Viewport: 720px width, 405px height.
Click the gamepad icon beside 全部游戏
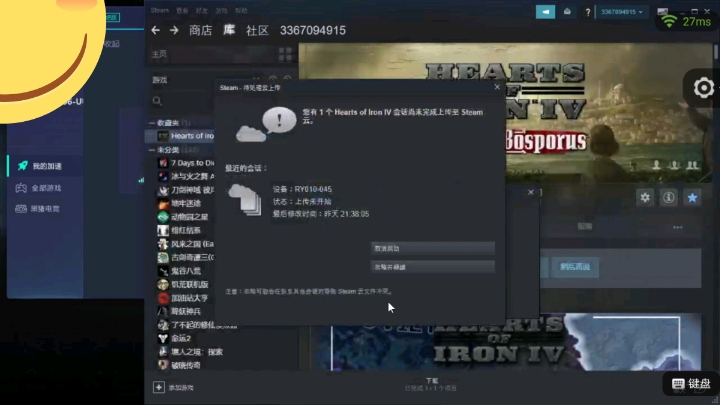[21, 188]
